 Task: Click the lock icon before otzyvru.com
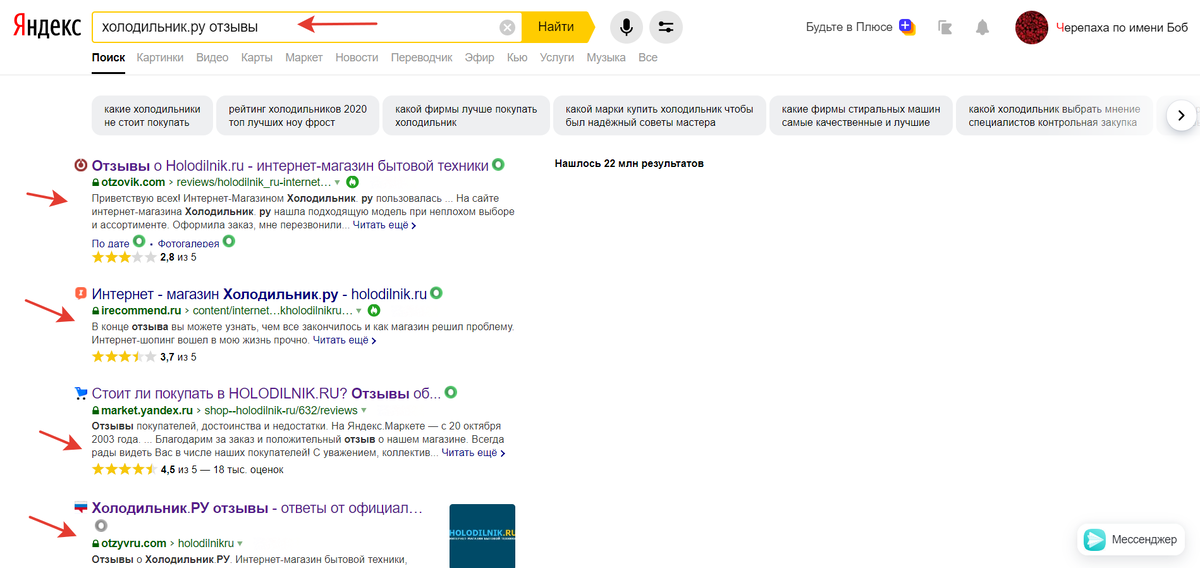[96, 543]
